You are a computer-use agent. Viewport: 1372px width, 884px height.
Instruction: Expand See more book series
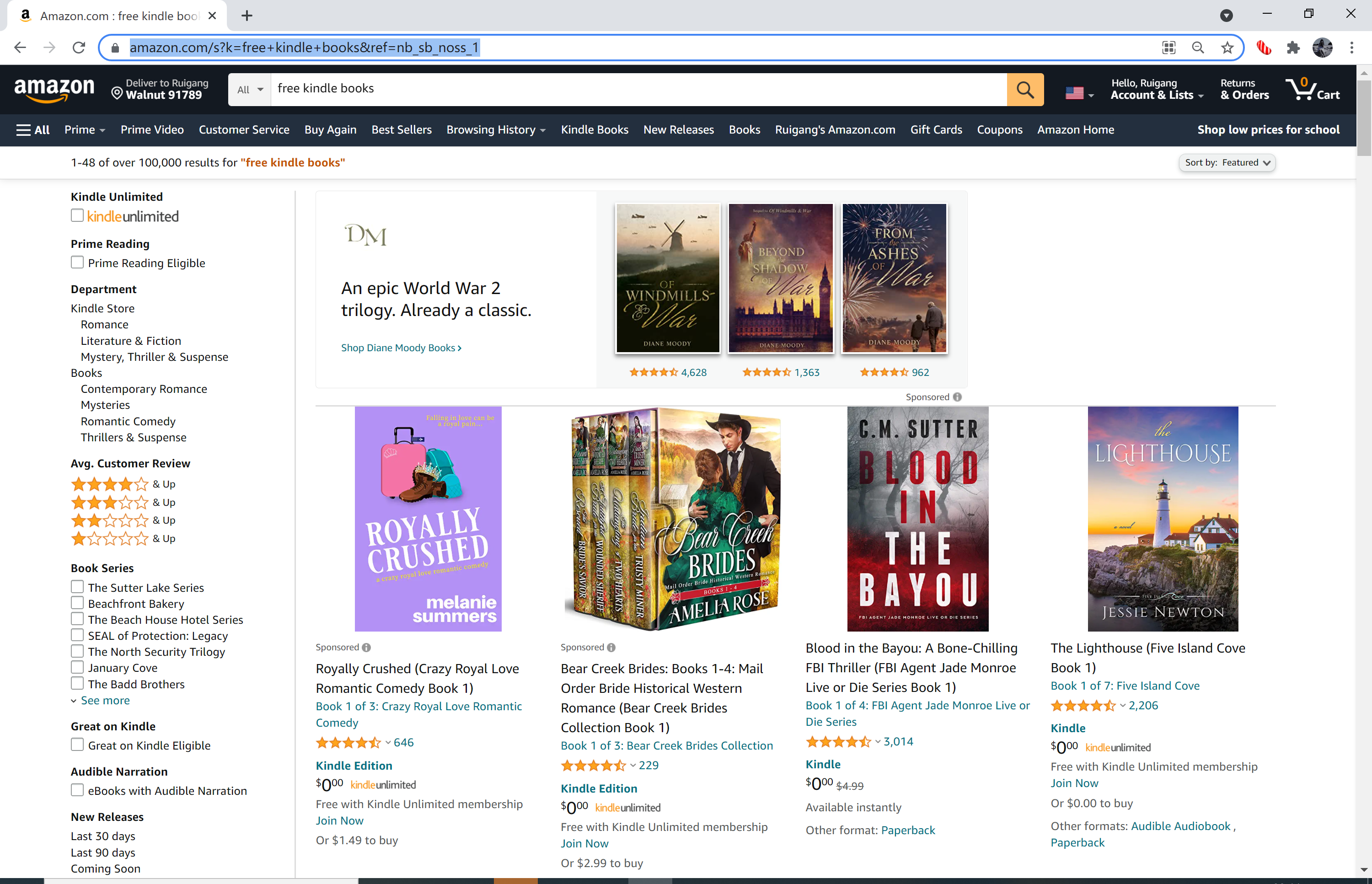pyautogui.click(x=101, y=700)
